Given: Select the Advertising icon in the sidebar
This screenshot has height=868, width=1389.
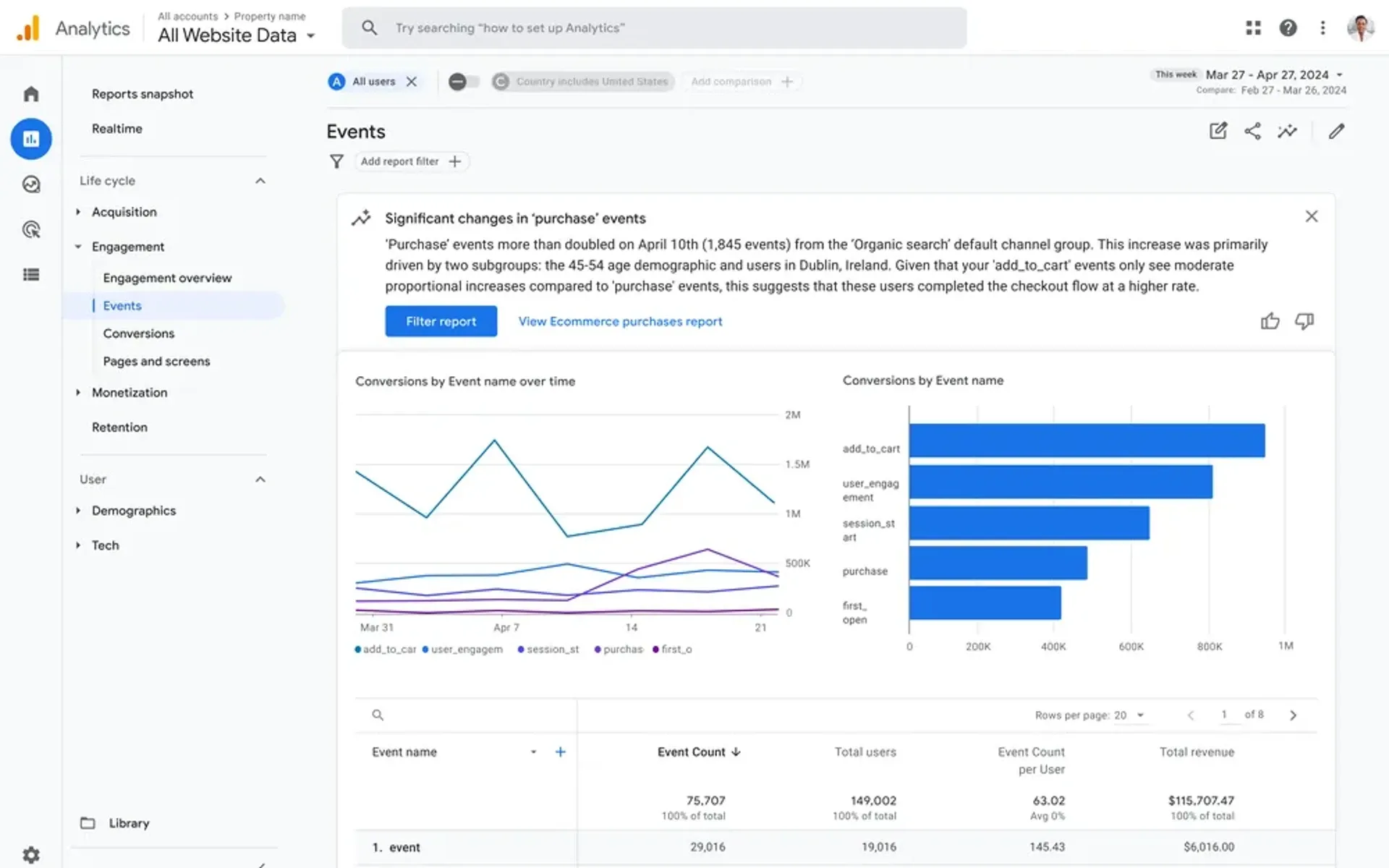Looking at the screenshot, I should pos(31,229).
